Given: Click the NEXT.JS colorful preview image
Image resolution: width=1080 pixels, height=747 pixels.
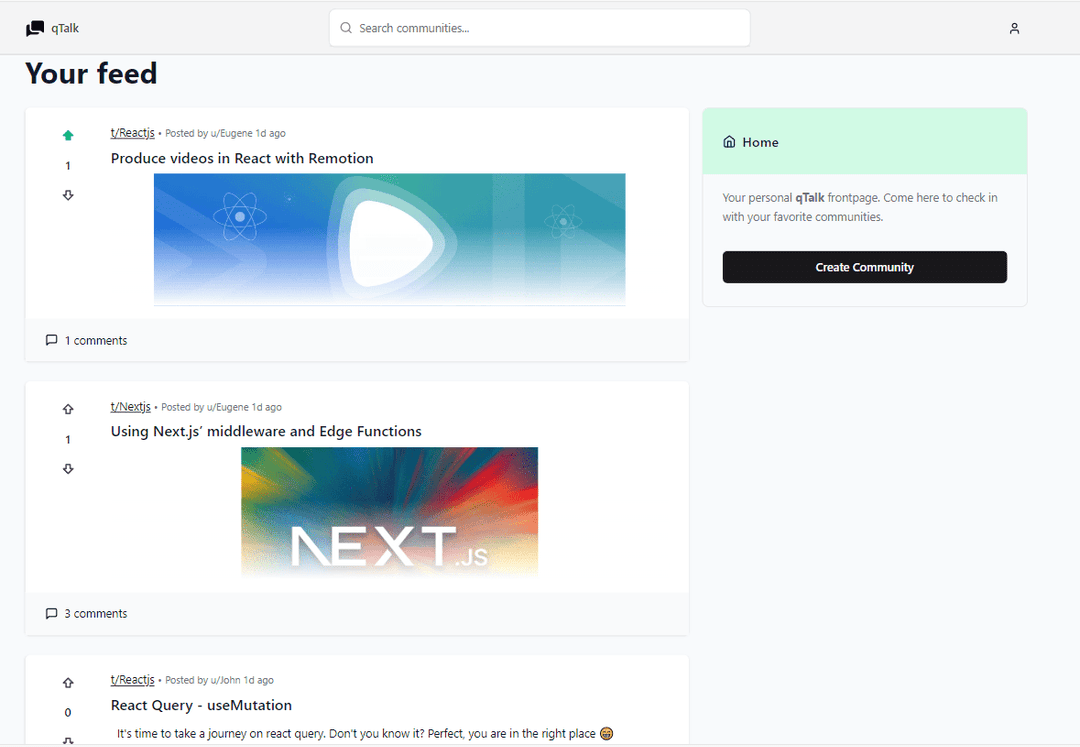Looking at the screenshot, I should click(389, 512).
